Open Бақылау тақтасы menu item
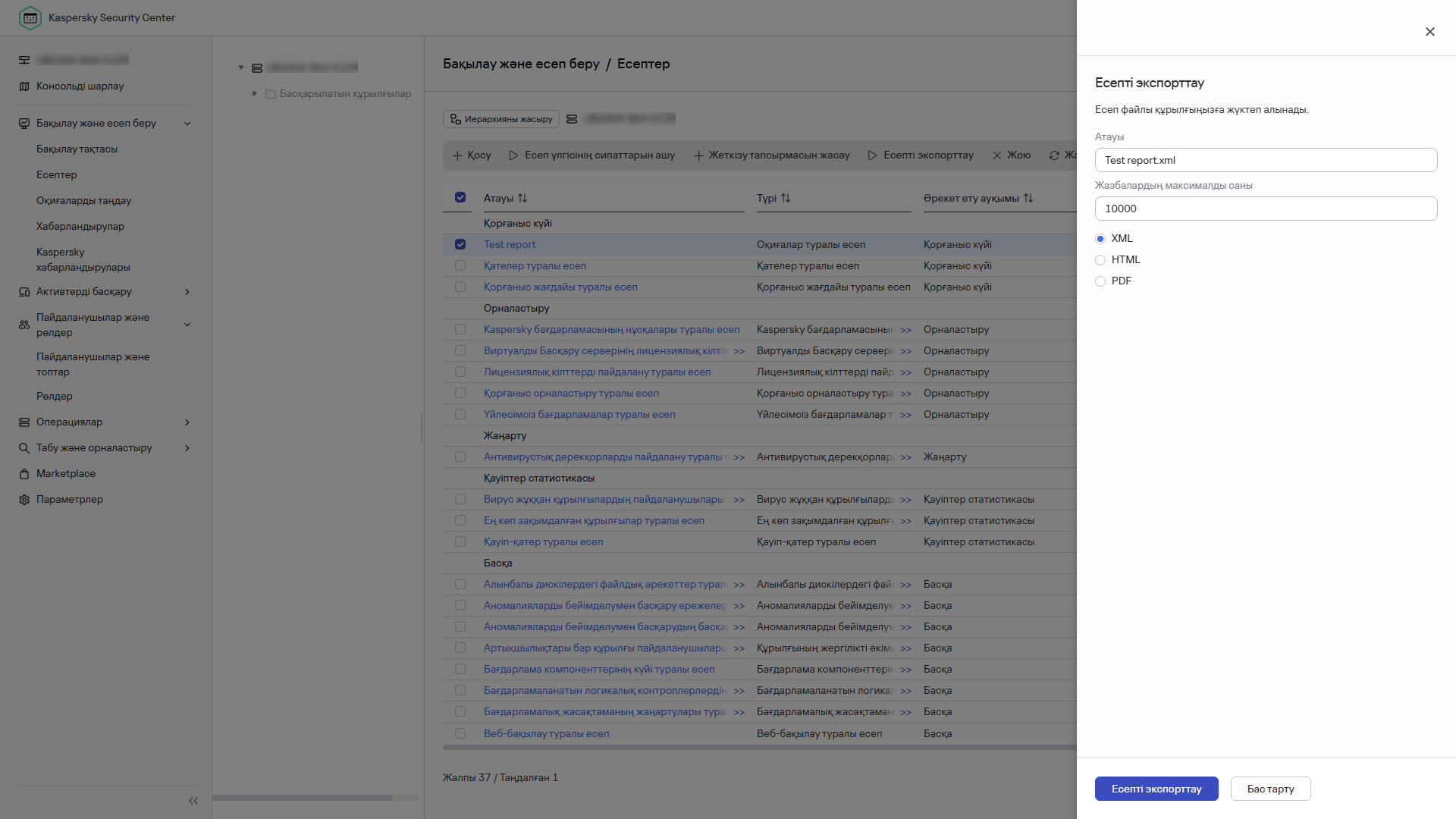This screenshot has width=1456, height=819. click(x=77, y=149)
